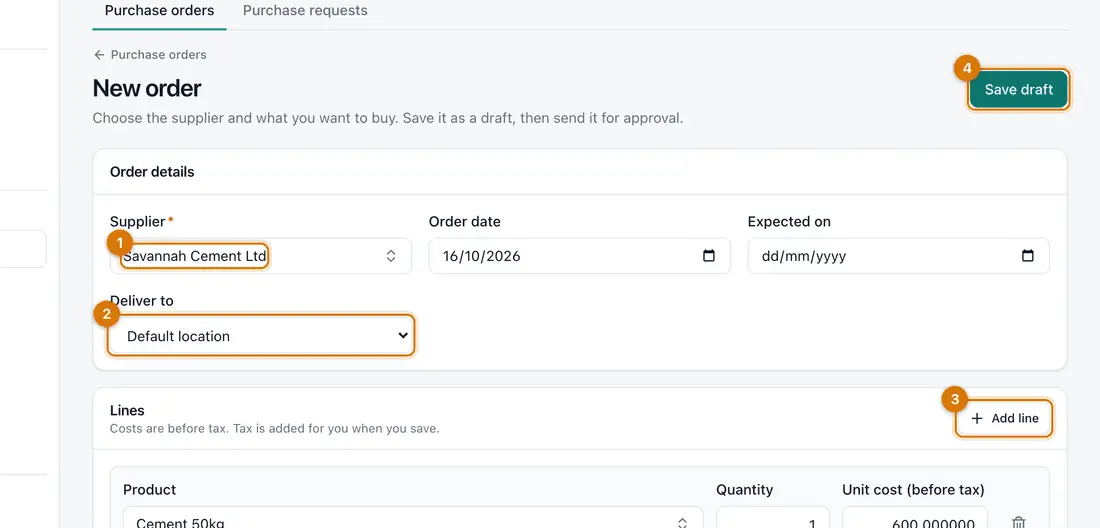This screenshot has width=1100, height=528.
Task: Click the Expected on date field
Action: 899,256
